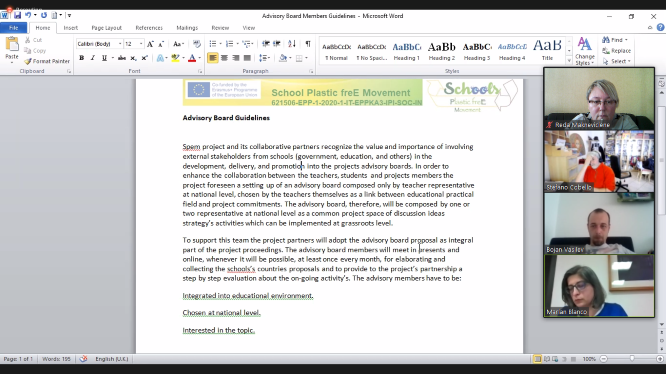Apply yellow text highlight color
Screen dimensions: 666x374
point(175,58)
